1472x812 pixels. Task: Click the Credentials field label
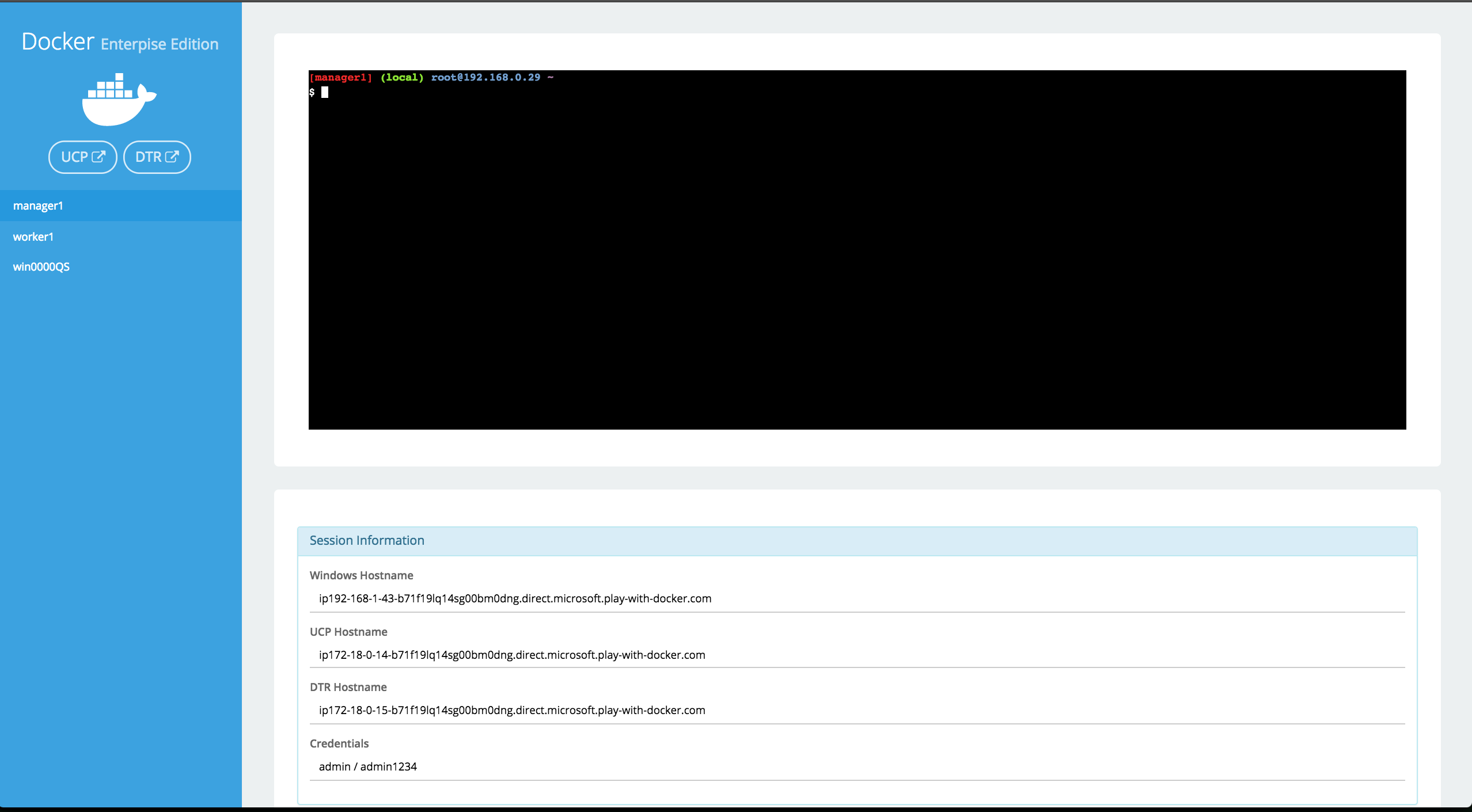(339, 743)
